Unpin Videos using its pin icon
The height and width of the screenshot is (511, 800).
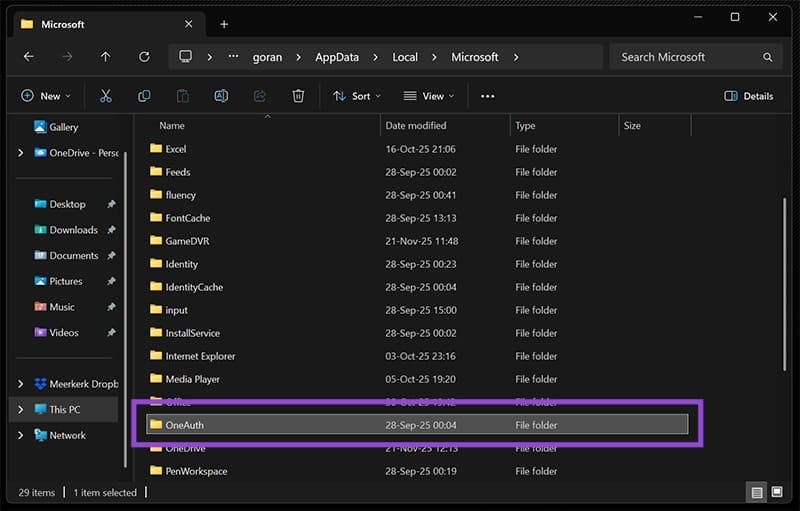point(111,333)
